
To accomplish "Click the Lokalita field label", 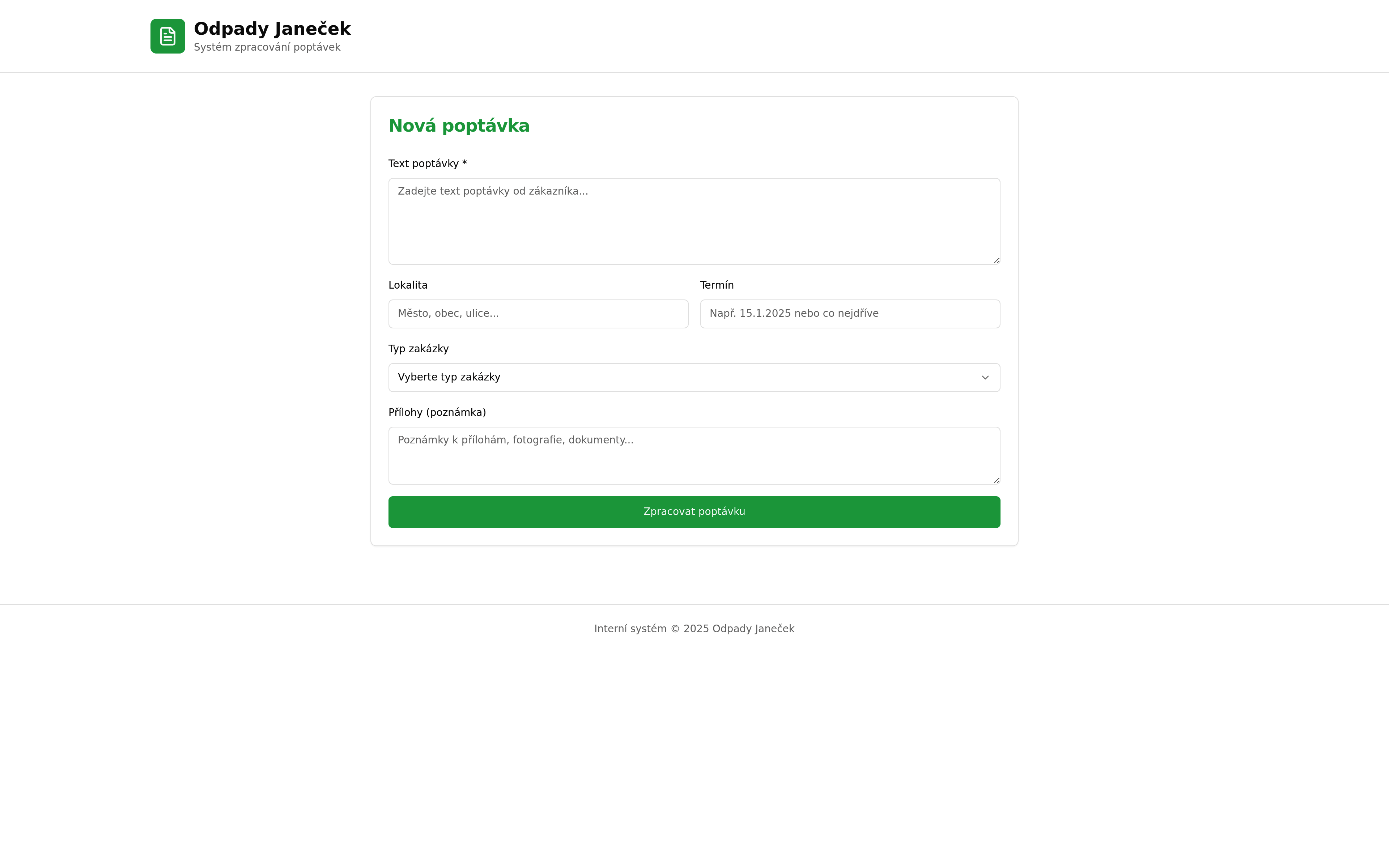I will [x=408, y=285].
